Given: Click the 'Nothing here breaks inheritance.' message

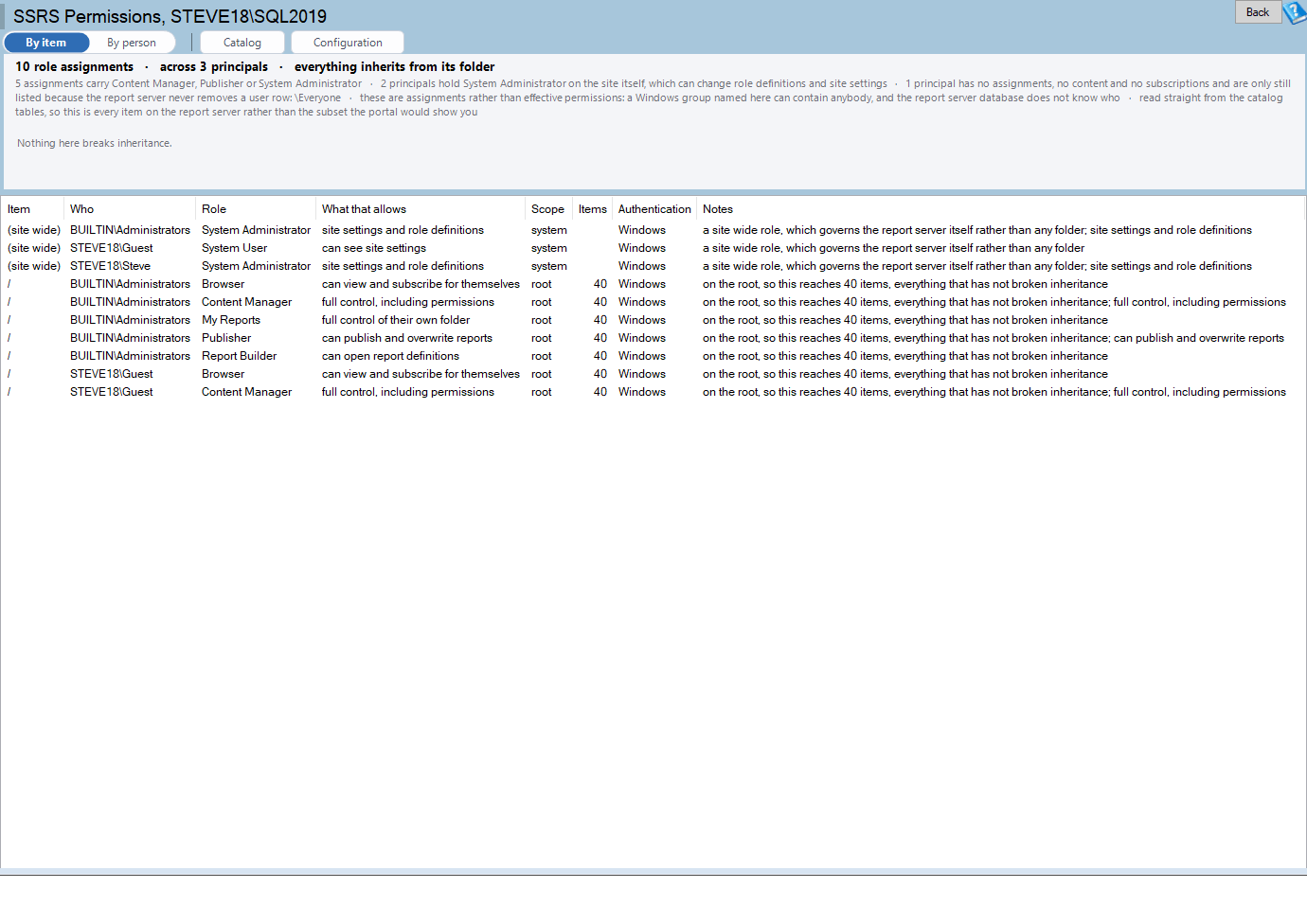Looking at the screenshot, I should [94, 143].
